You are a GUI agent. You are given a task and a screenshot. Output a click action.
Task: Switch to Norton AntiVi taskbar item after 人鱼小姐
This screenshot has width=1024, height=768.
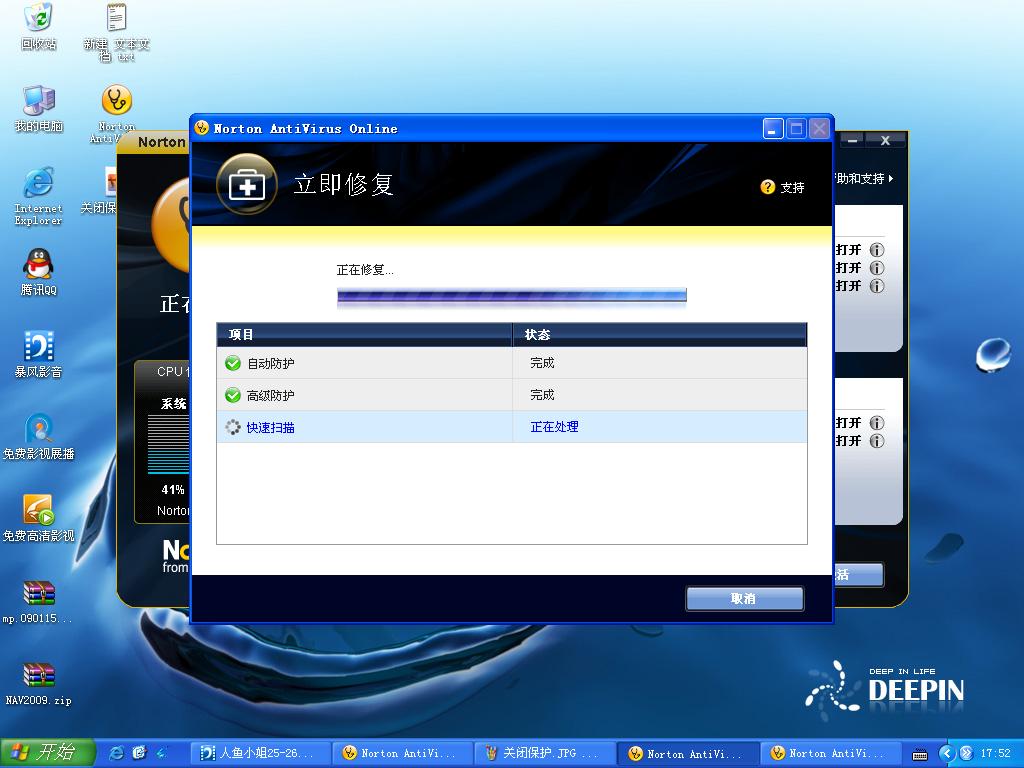click(403, 754)
